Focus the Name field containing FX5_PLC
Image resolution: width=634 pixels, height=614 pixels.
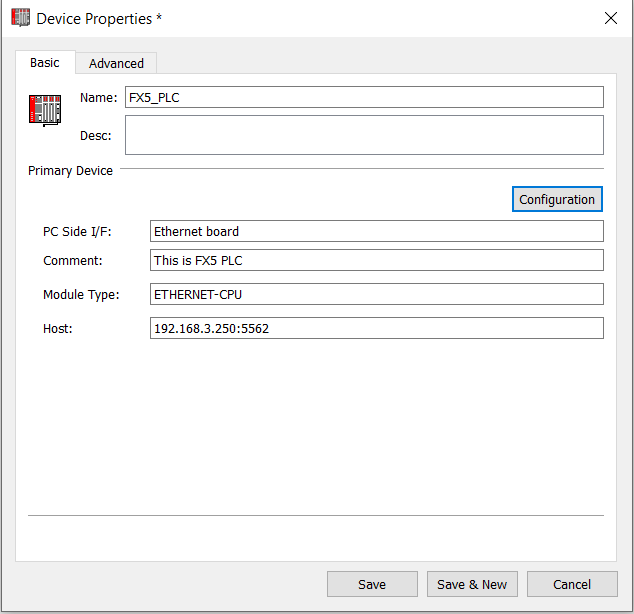tap(364, 97)
